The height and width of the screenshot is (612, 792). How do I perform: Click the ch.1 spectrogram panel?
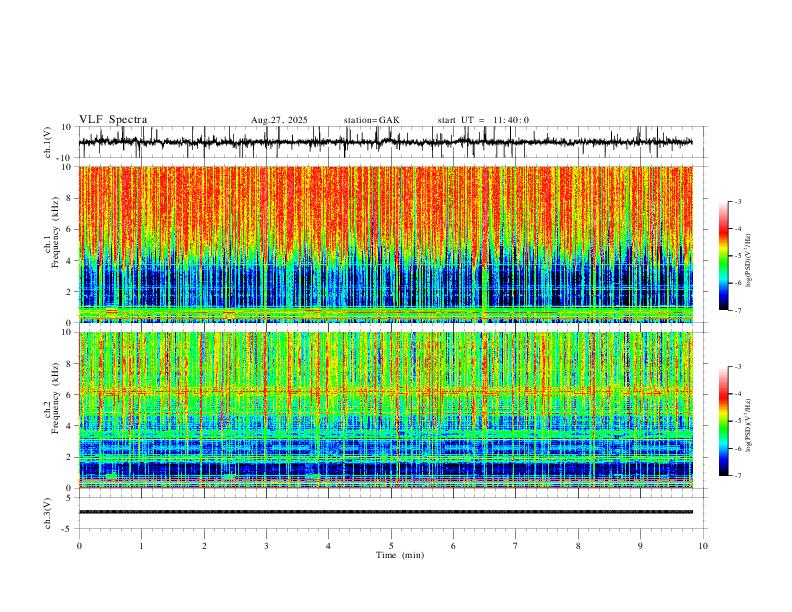tap(386, 244)
